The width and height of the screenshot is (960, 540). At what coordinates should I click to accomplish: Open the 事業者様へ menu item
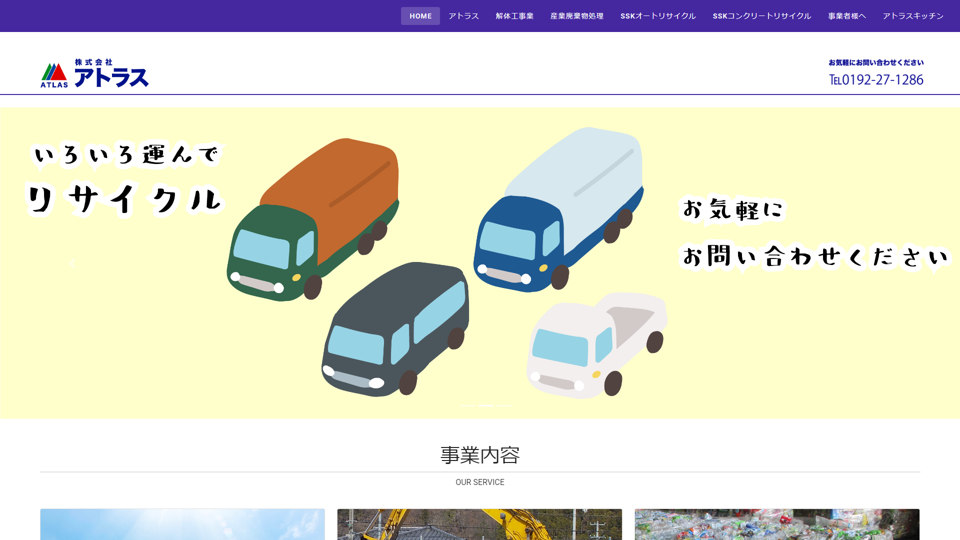pos(846,16)
